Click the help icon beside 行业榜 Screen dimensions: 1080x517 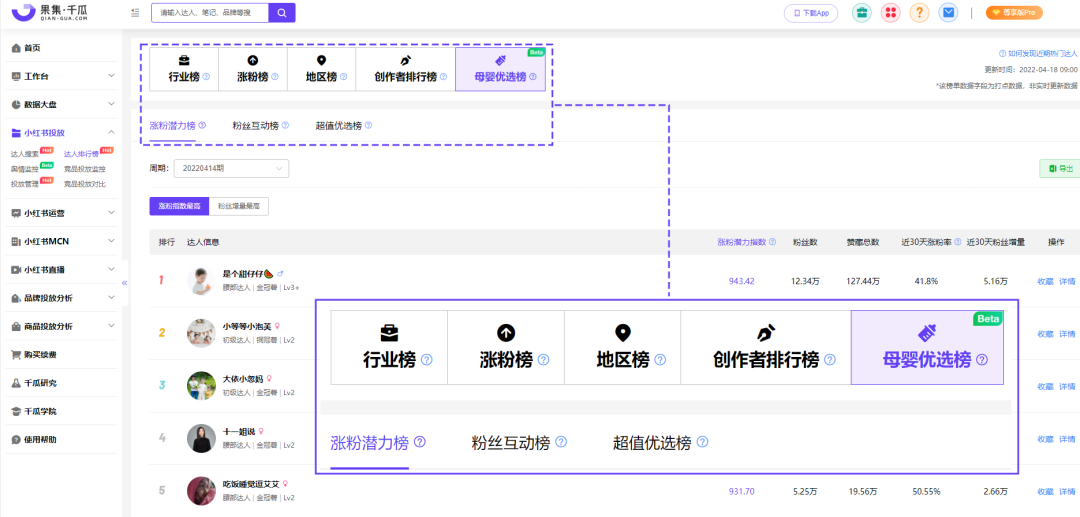click(206, 76)
